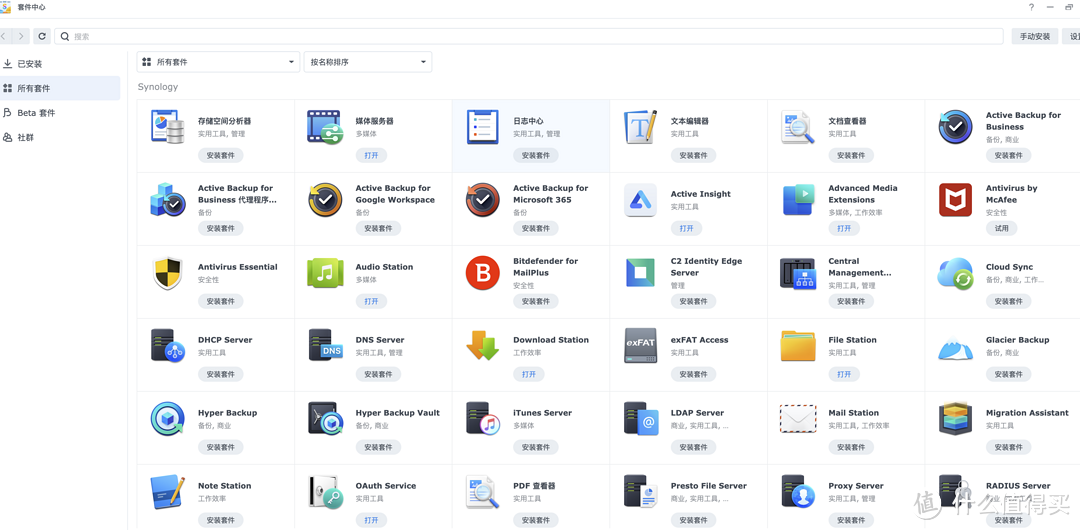This screenshot has height=530, width=1080.
Task: Click 打开 under Active Insight
Action: coord(686,228)
